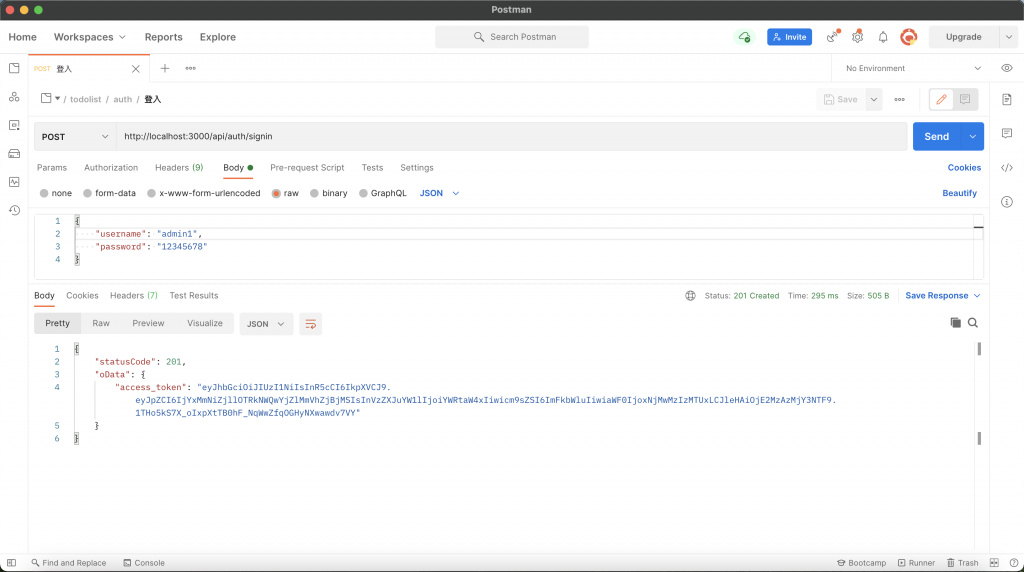Open the notifications bell

point(883,37)
